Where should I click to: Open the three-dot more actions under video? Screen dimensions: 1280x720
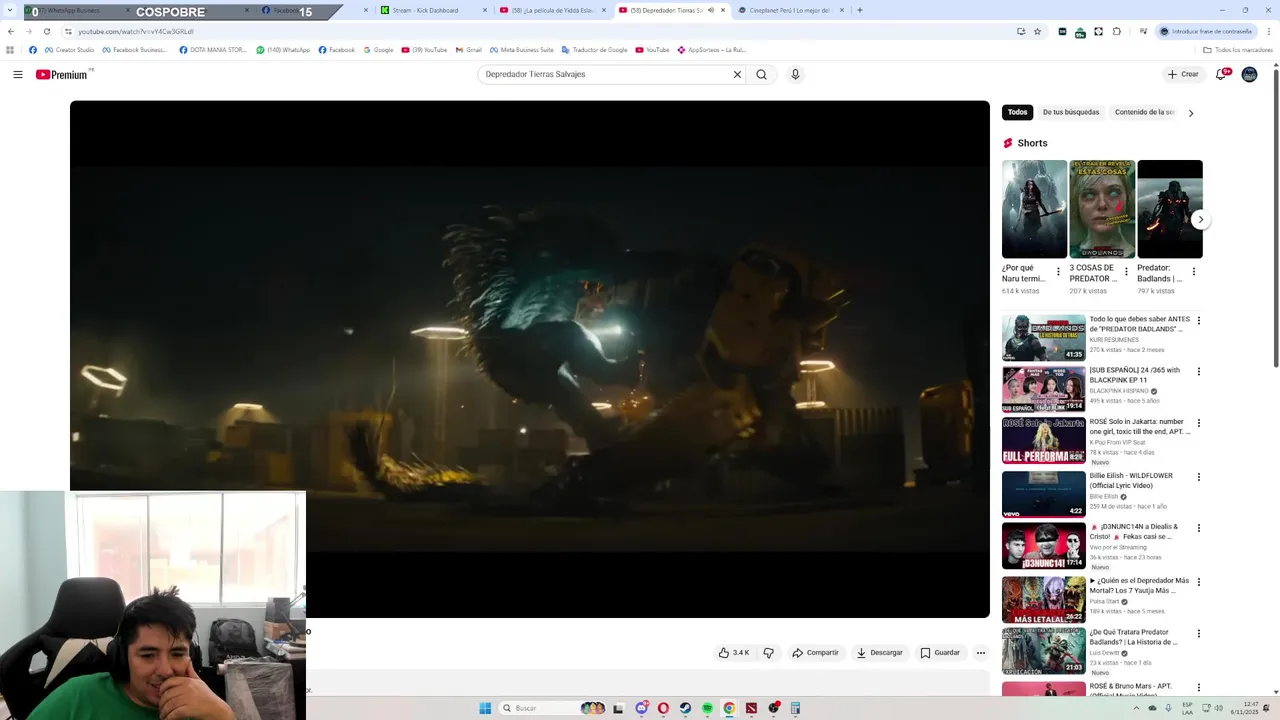point(981,653)
